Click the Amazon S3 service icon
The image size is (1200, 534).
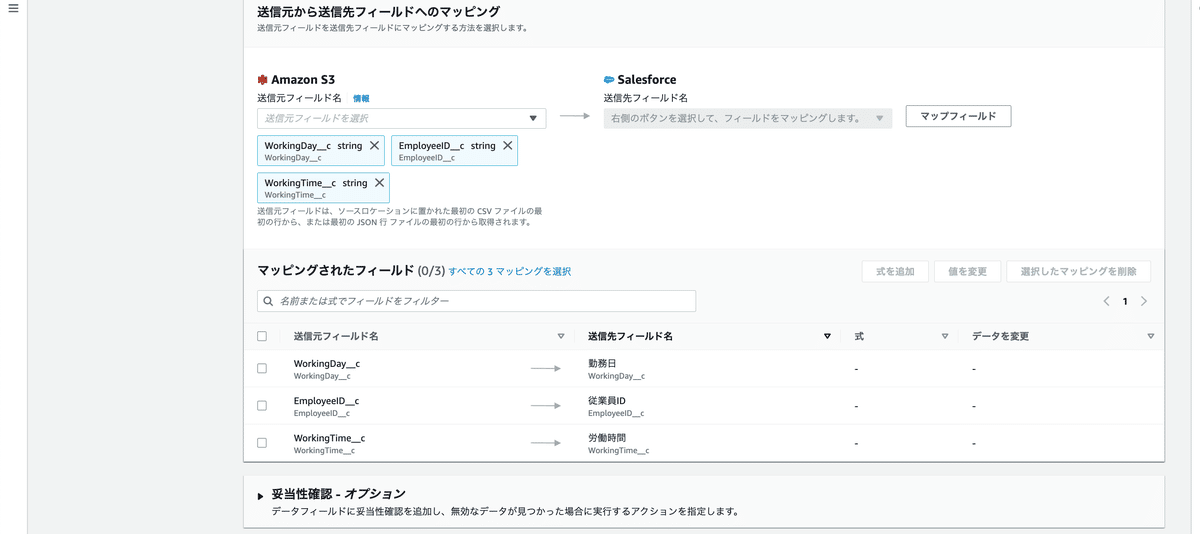(263, 79)
